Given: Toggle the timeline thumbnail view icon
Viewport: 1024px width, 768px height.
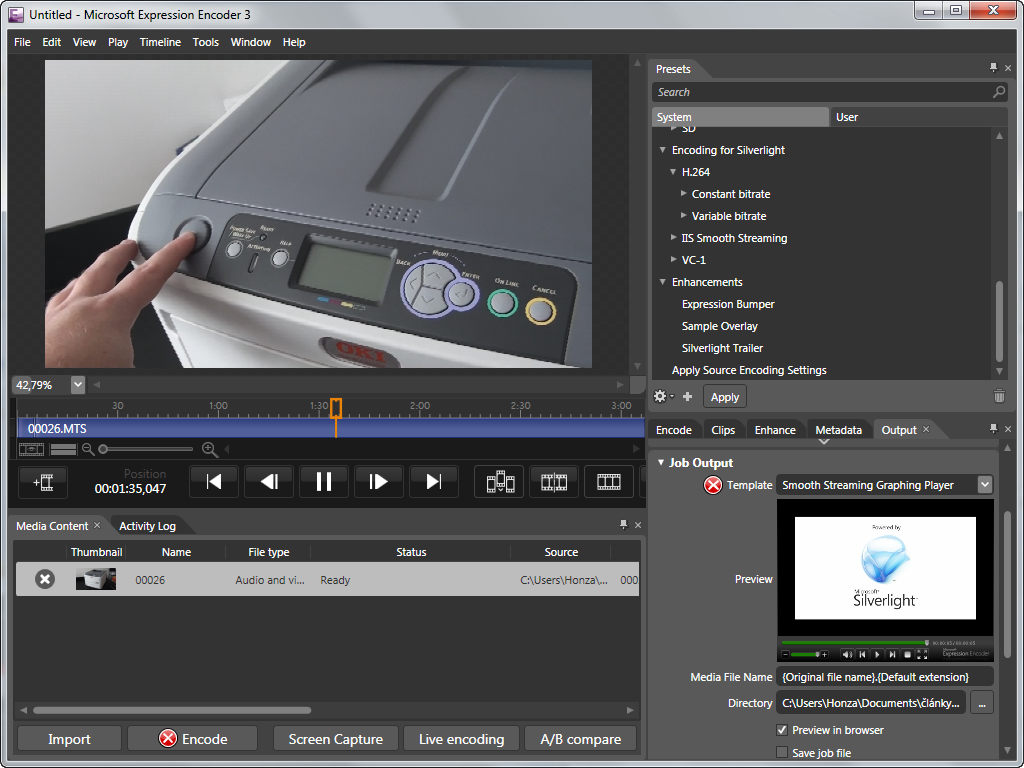Looking at the screenshot, I should click(x=31, y=449).
